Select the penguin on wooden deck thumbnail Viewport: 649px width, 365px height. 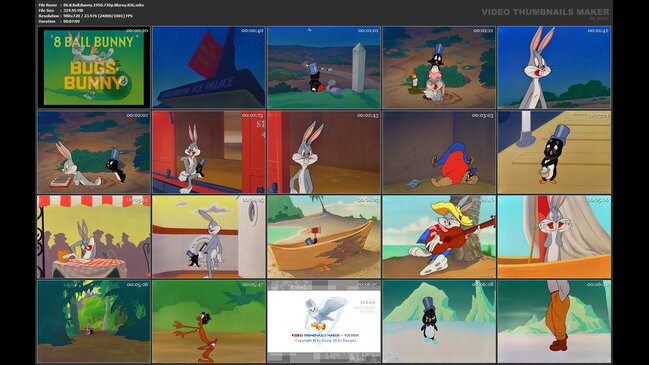[x=554, y=152]
